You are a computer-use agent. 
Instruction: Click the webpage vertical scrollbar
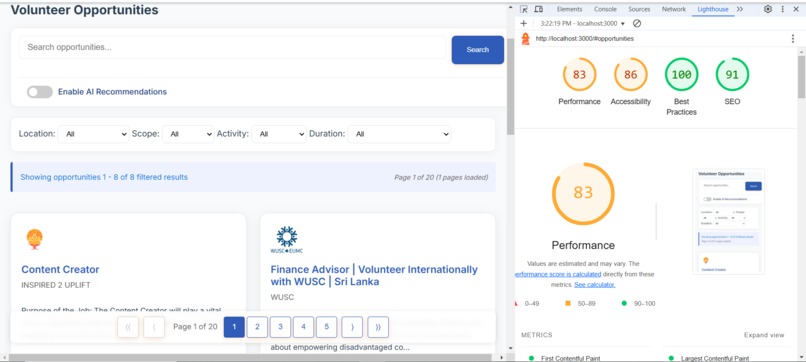510,87
